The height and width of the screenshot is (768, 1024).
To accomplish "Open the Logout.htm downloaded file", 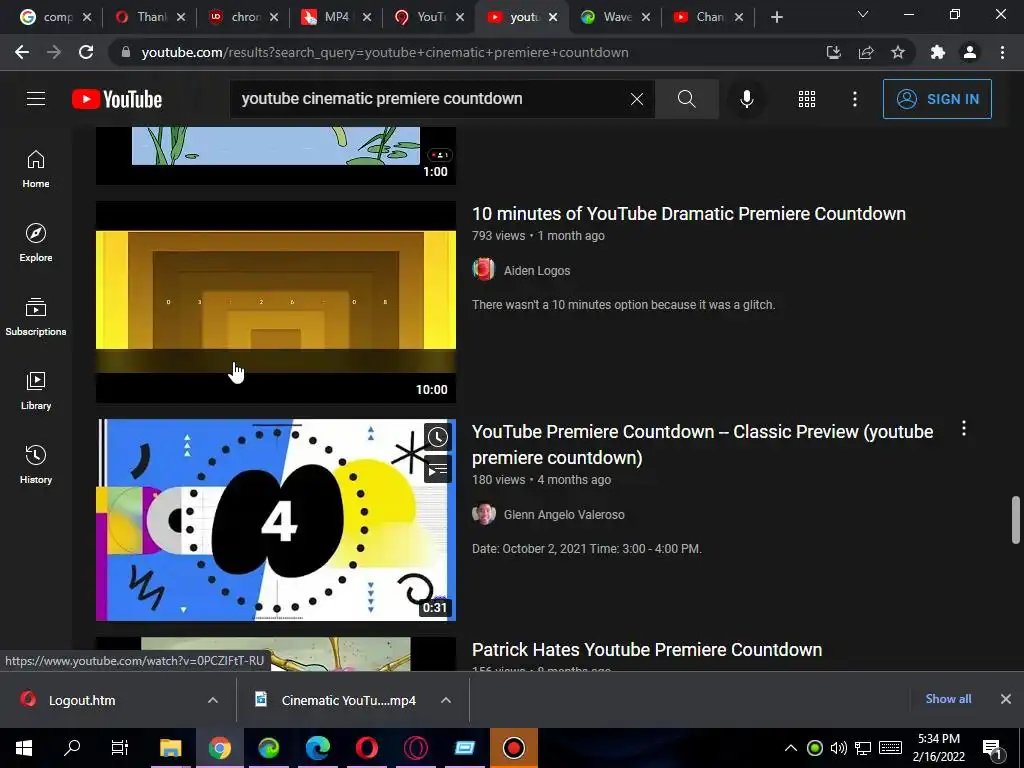I will (82, 700).
